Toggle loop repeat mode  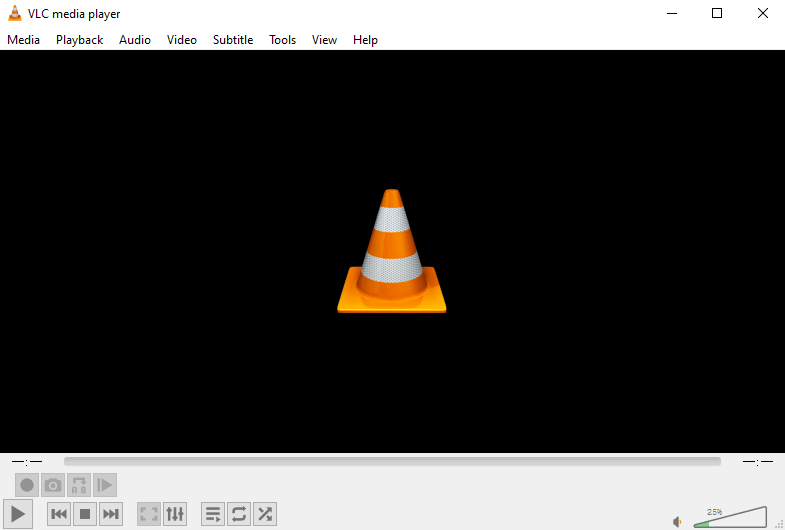(x=239, y=514)
